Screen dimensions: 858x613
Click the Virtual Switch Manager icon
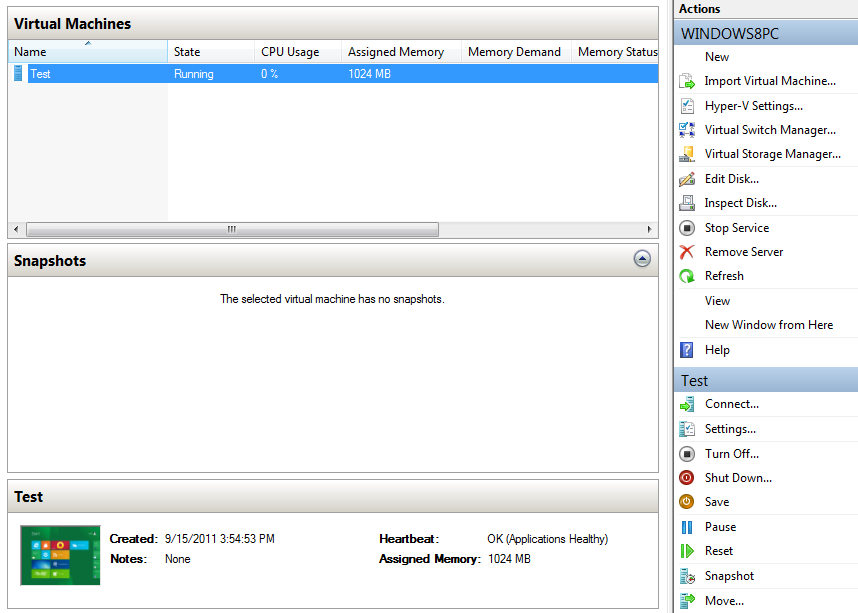[x=687, y=130]
